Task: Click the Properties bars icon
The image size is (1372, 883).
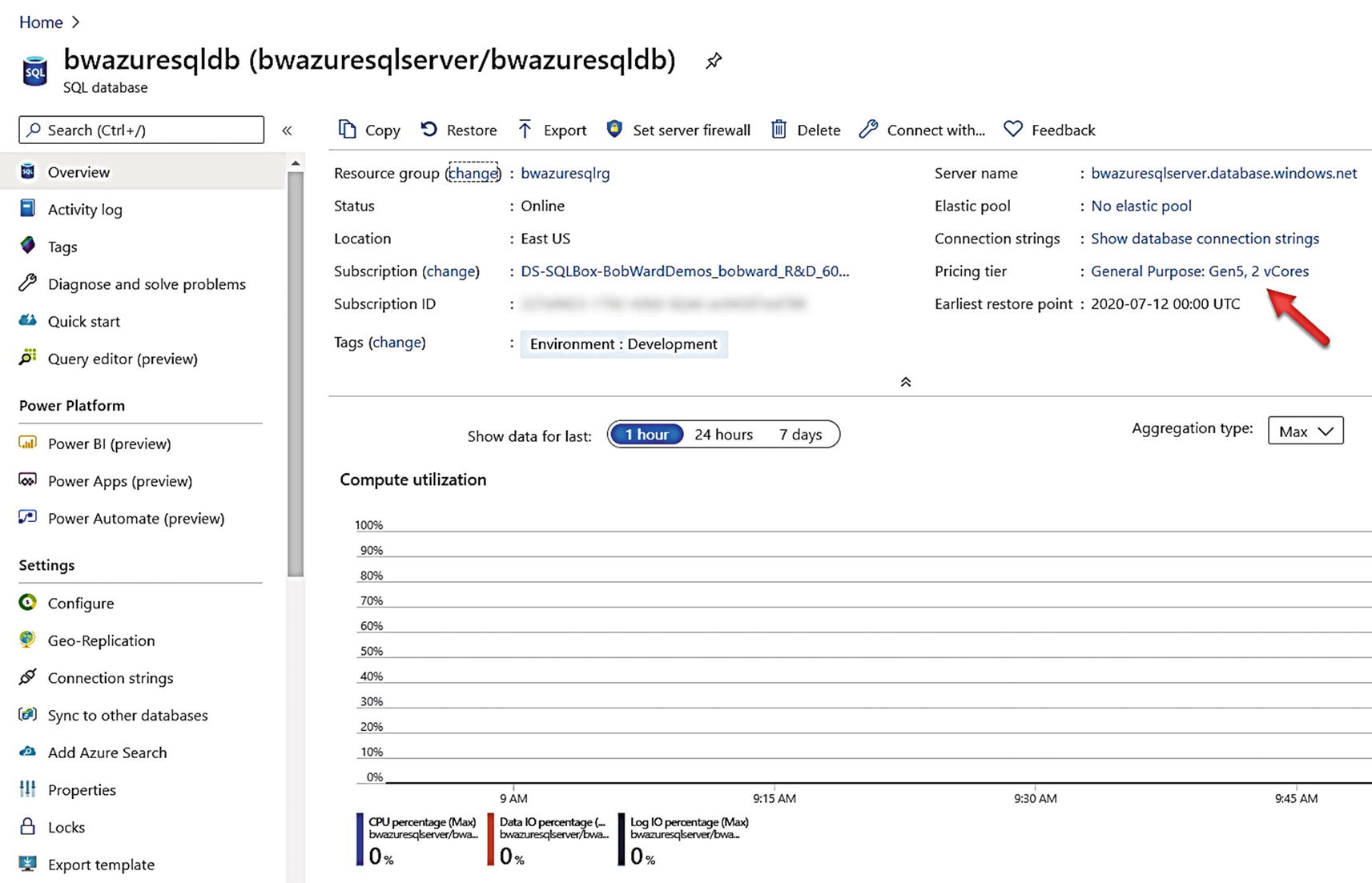Action: click(x=28, y=789)
